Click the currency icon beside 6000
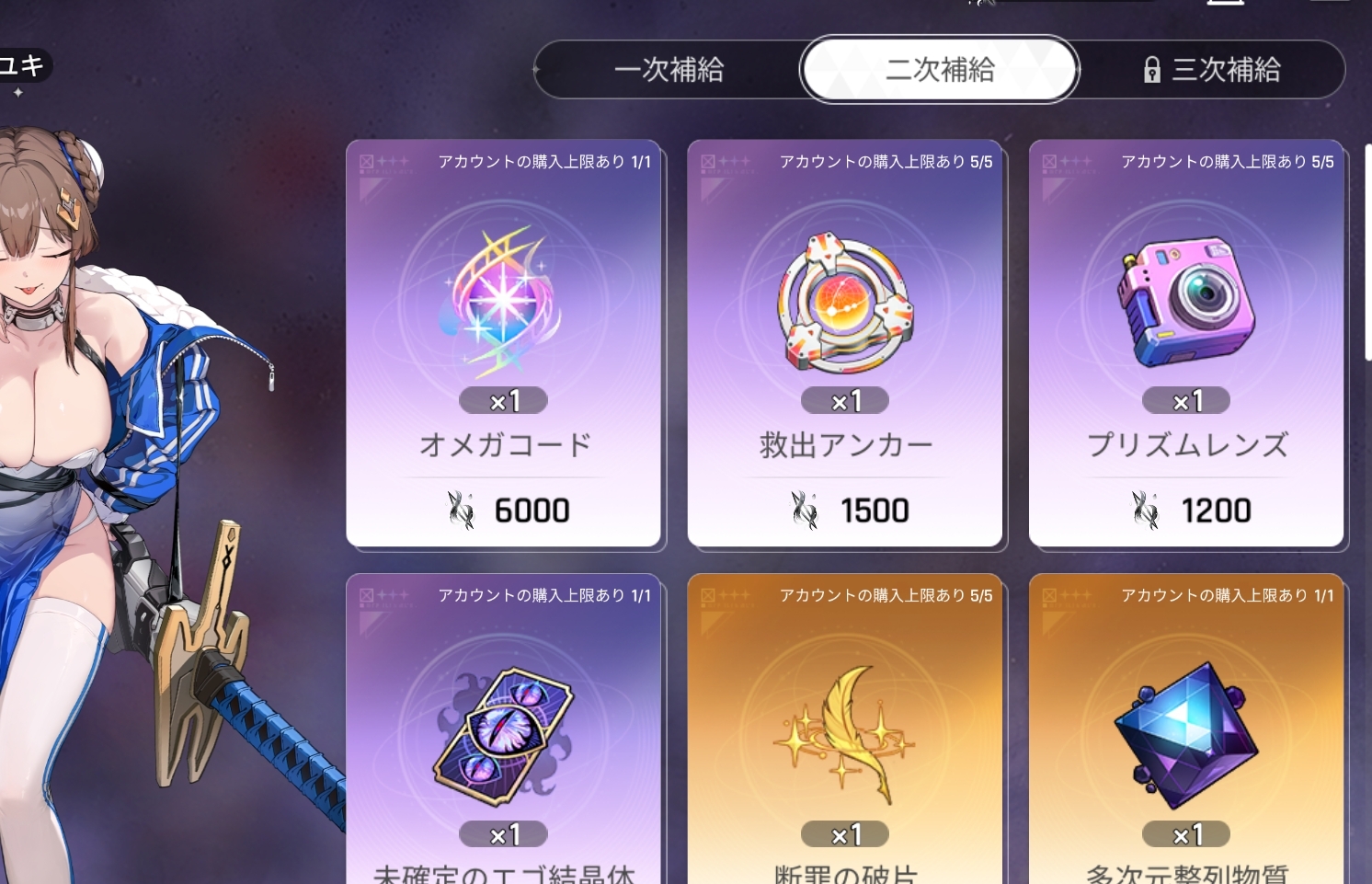 [x=461, y=511]
